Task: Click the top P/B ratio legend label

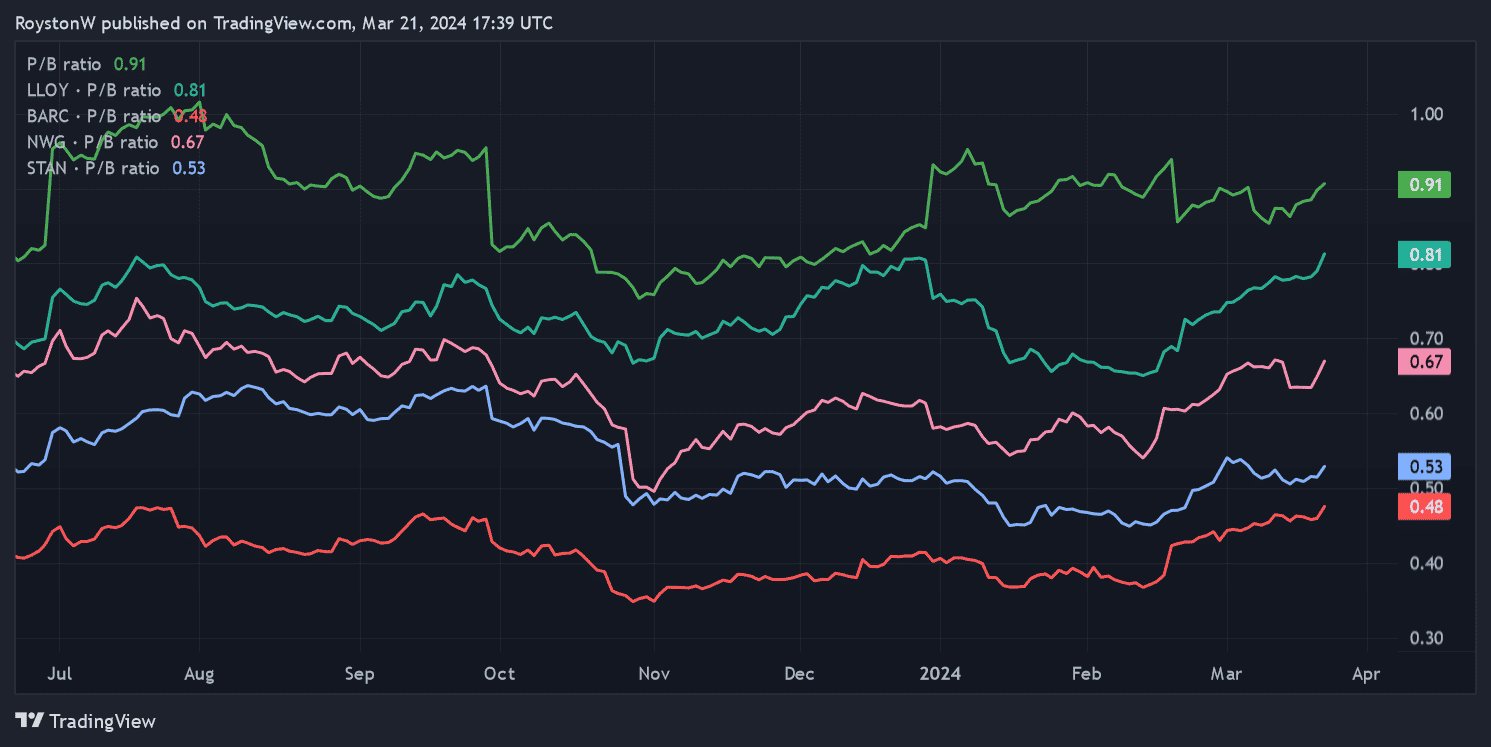Action: [86, 64]
